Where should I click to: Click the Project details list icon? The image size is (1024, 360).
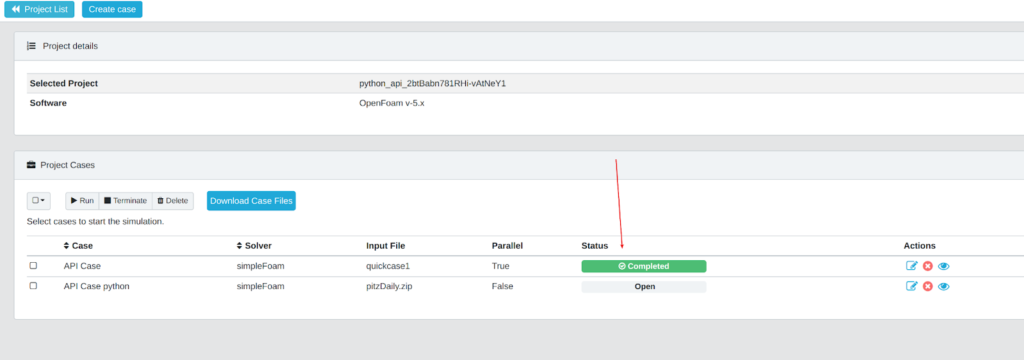click(x=31, y=46)
